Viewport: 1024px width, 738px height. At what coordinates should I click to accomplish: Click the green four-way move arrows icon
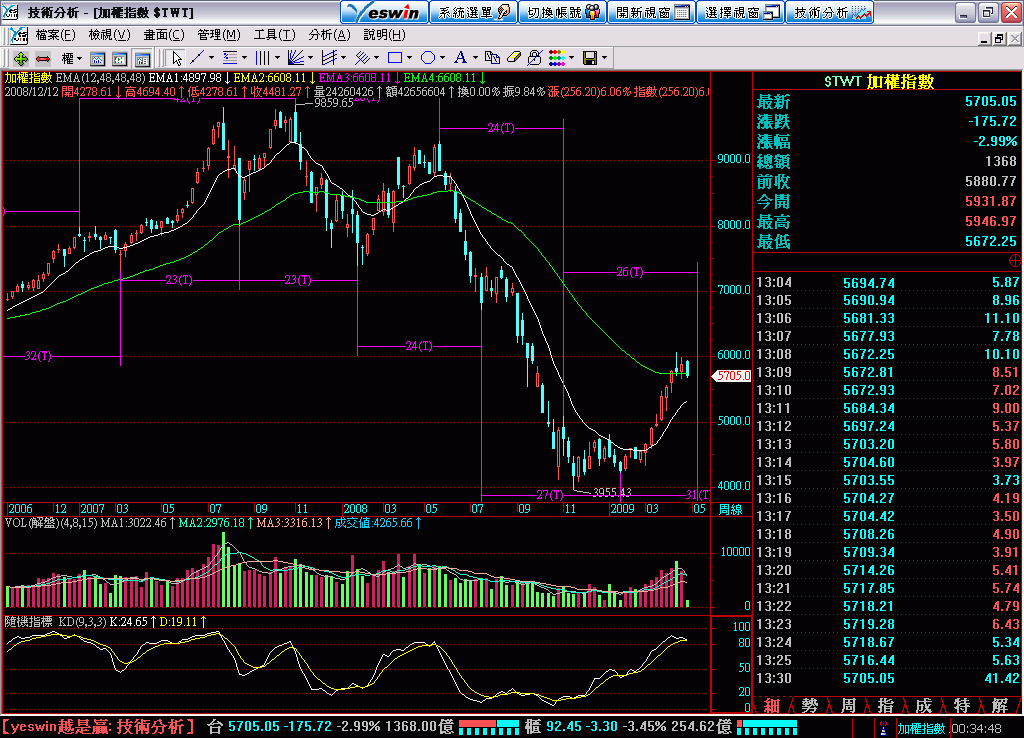click(20, 59)
